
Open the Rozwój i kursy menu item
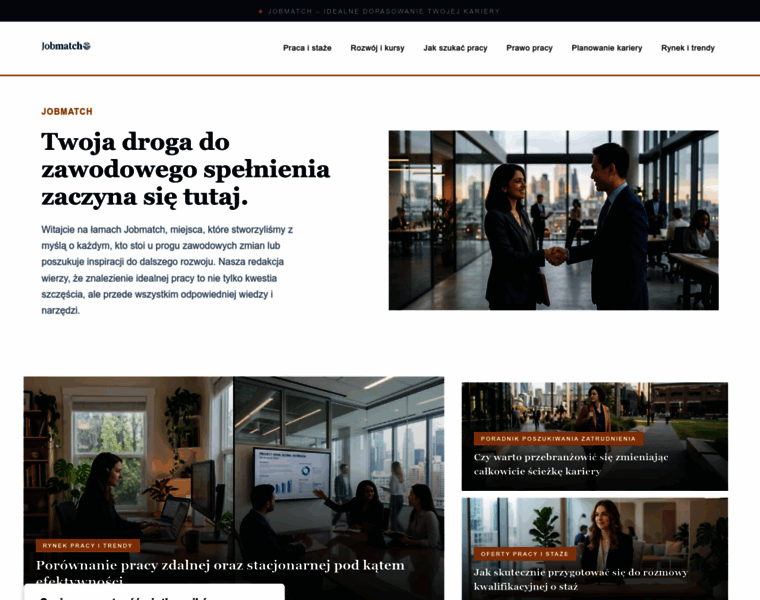click(x=377, y=48)
